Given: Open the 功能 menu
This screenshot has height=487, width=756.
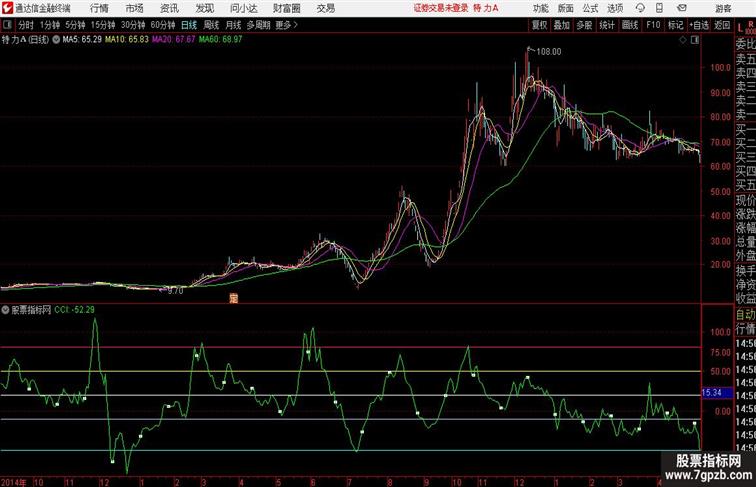Looking at the screenshot, I should click(x=540, y=8).
